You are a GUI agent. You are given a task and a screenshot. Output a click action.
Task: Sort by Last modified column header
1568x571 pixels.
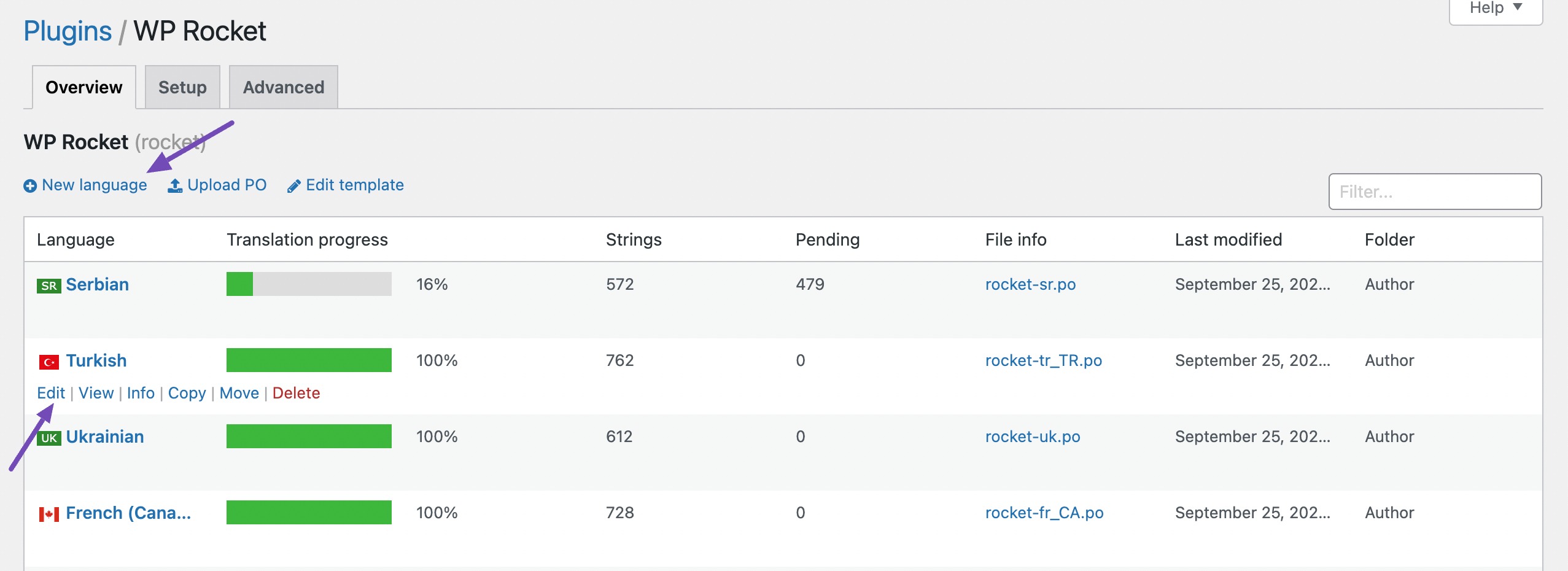(1228, 239)
